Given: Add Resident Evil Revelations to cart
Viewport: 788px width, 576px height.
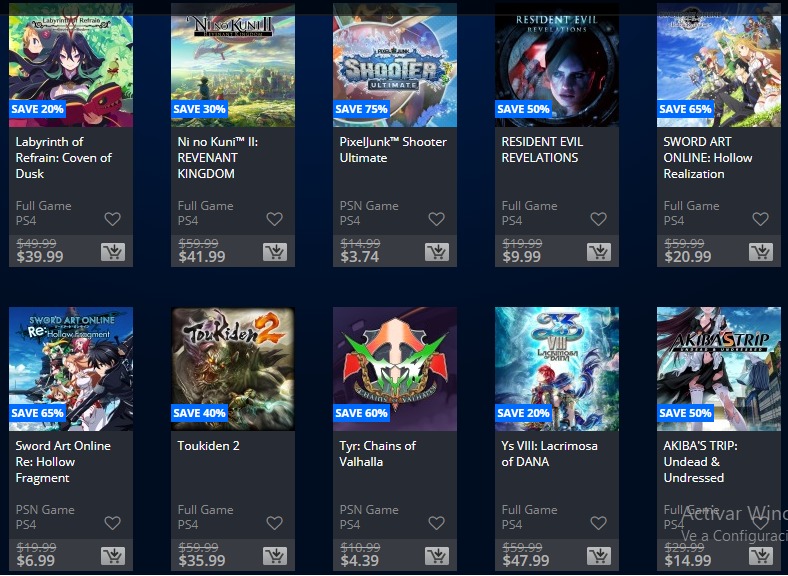Looking at the screenshot, I should coord(599,252).
